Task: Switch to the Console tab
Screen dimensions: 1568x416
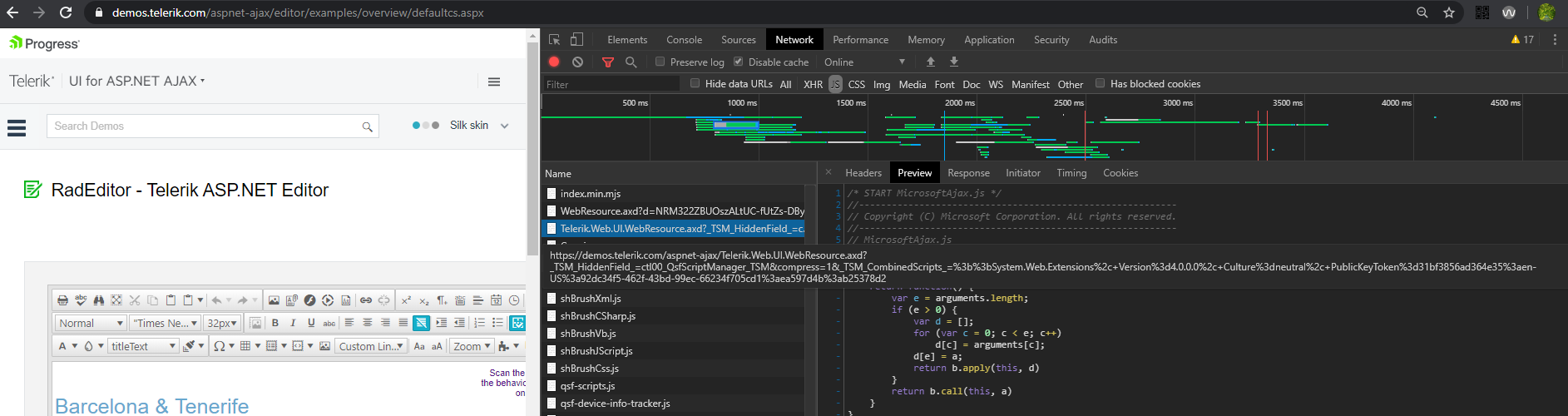Action: pos(684,40)
